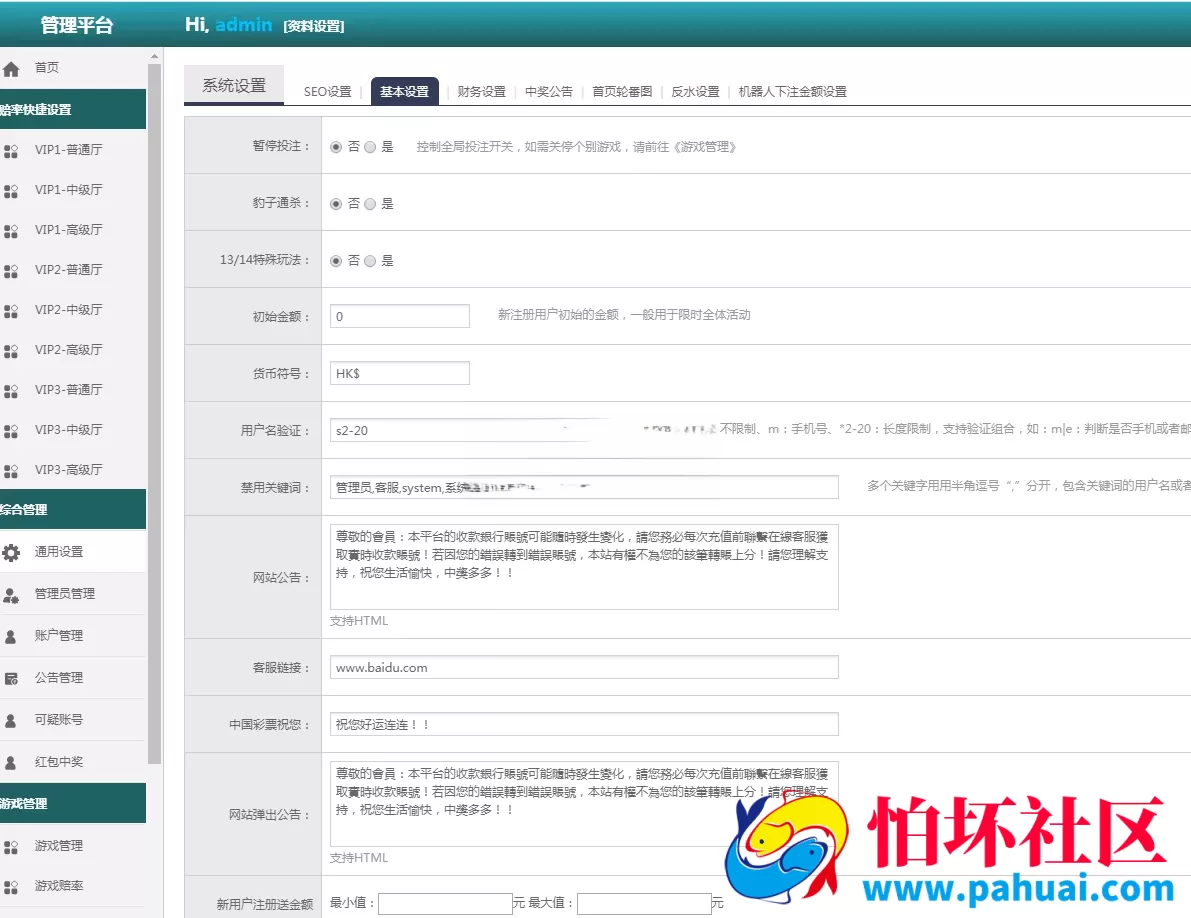Open 公告管理 in the sidebar
Image resolution: width=1191 pixels, height=918 pixels.
(58, 677)
